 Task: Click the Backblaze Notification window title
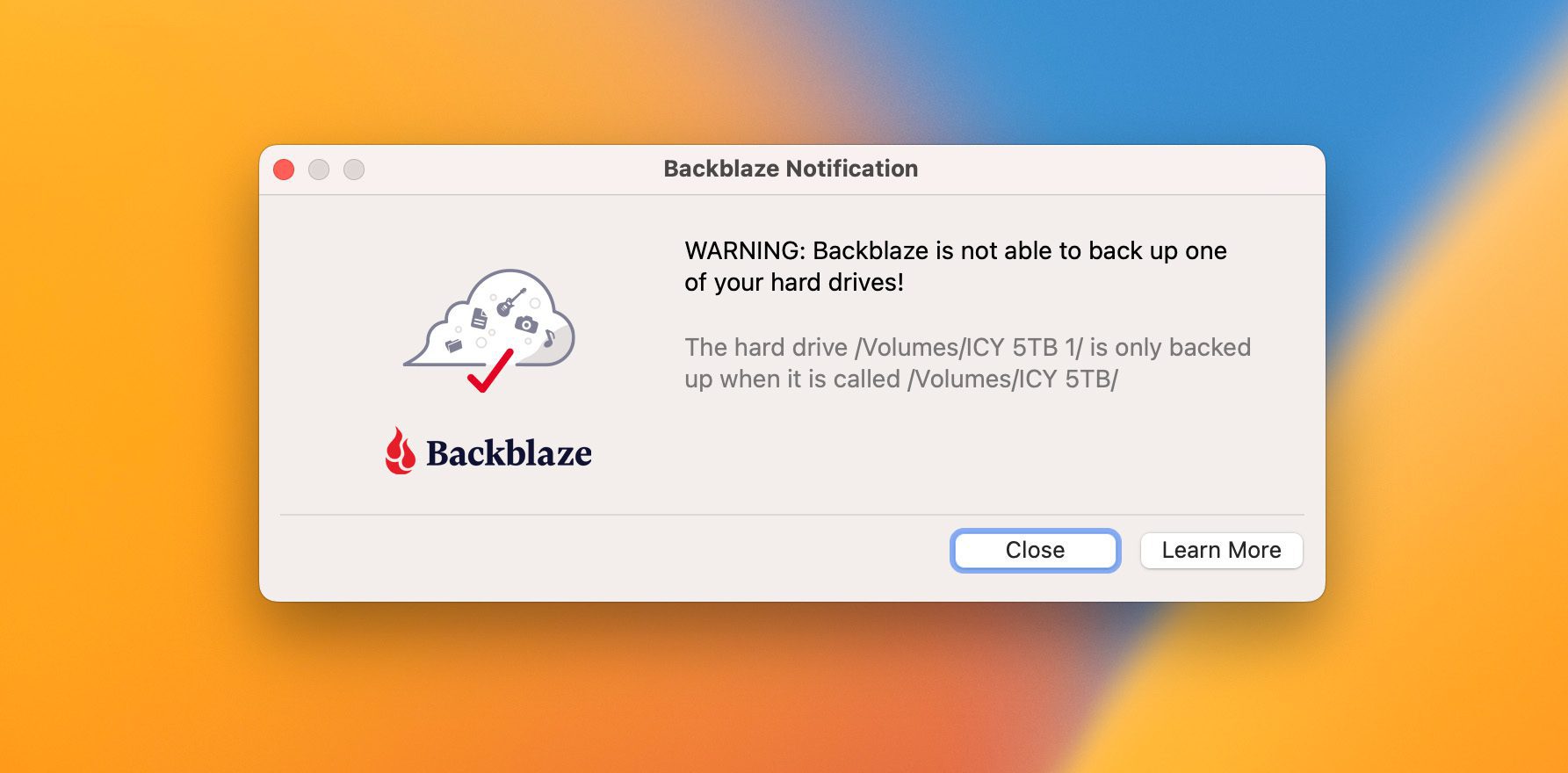click(x=791, y=169)
